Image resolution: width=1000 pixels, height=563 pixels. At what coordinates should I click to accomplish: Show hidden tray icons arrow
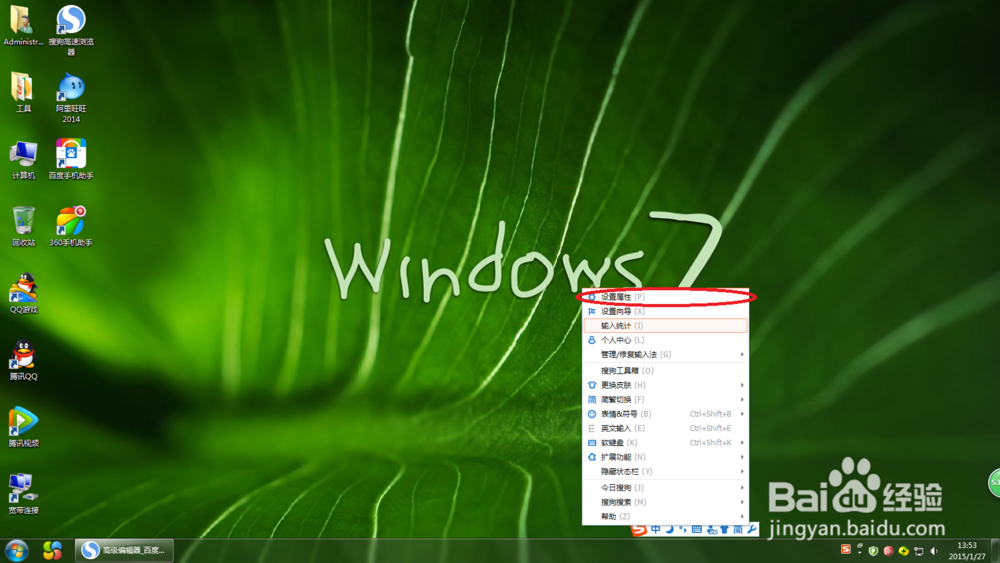point(860,553)
